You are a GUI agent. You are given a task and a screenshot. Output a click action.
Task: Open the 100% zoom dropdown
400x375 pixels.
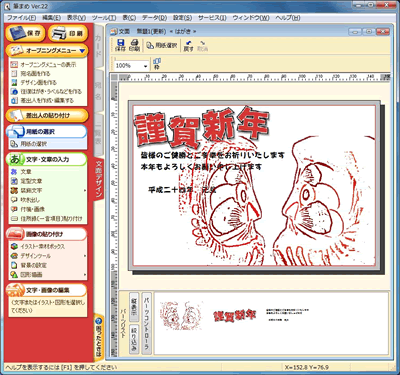click(x=131, y=66)
